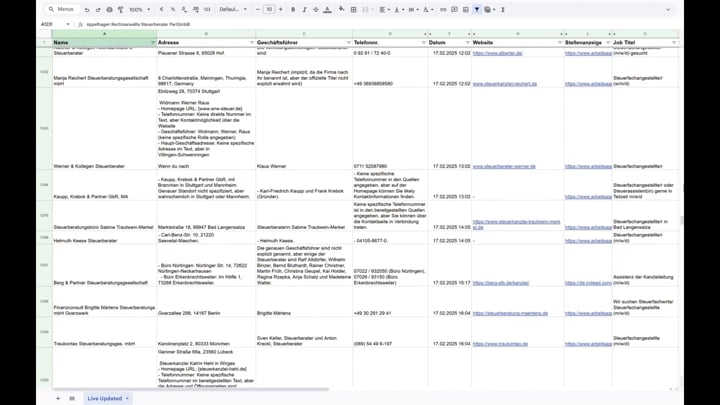Click the Functions sigma icon

point(503,10)
